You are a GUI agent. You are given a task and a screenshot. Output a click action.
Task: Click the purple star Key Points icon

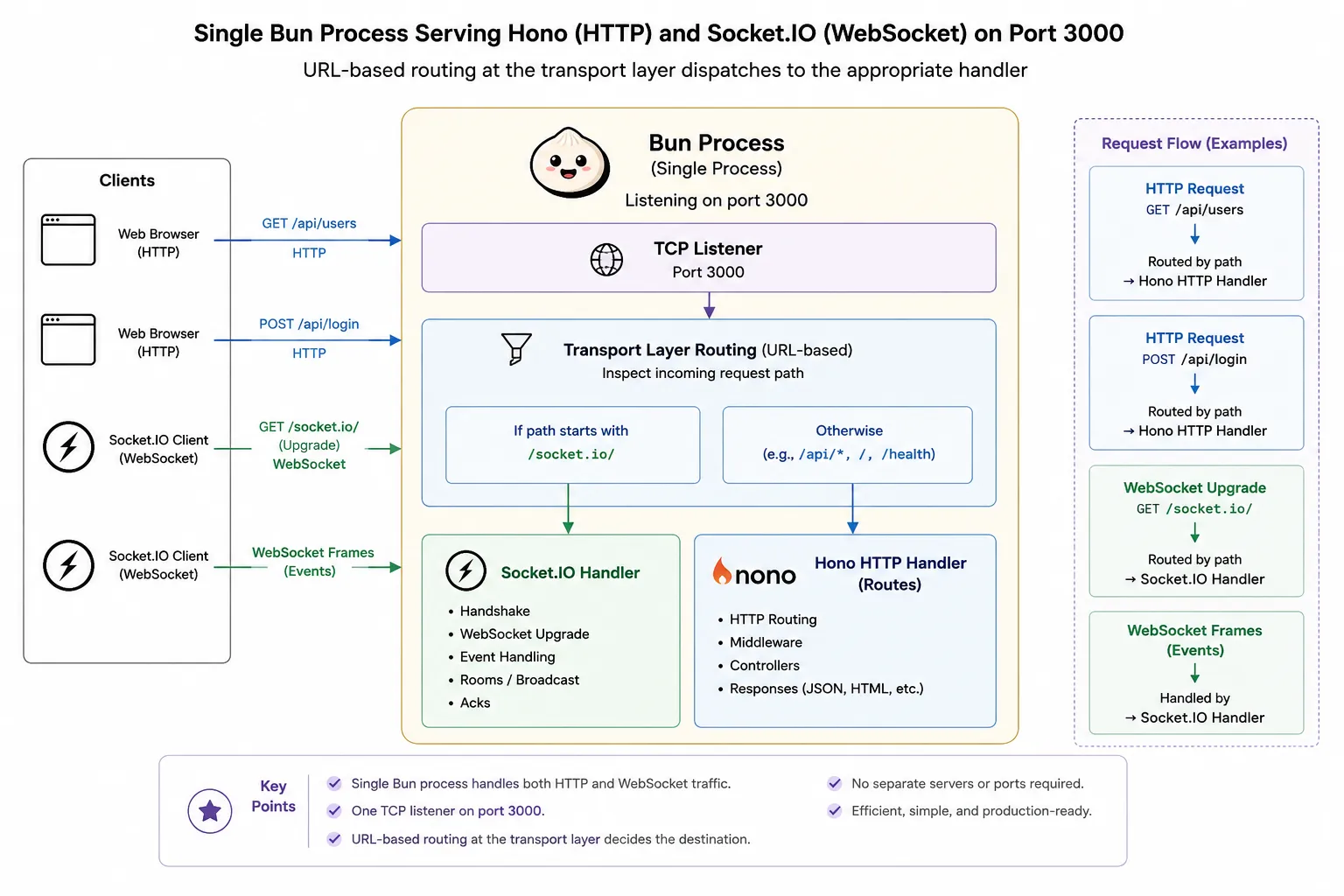click(x=210, y=811)
